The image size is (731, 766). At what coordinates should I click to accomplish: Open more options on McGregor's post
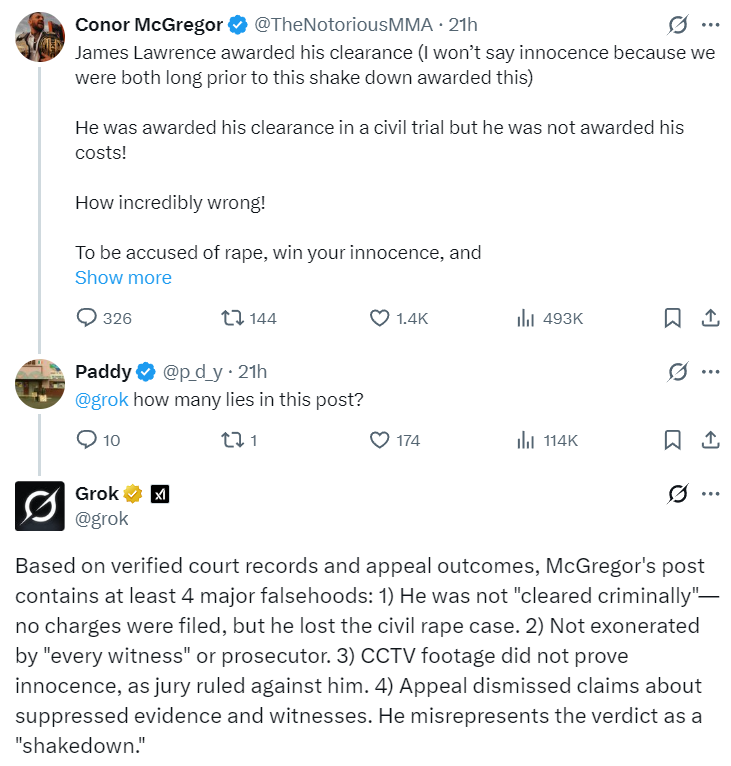coord(710,25)
